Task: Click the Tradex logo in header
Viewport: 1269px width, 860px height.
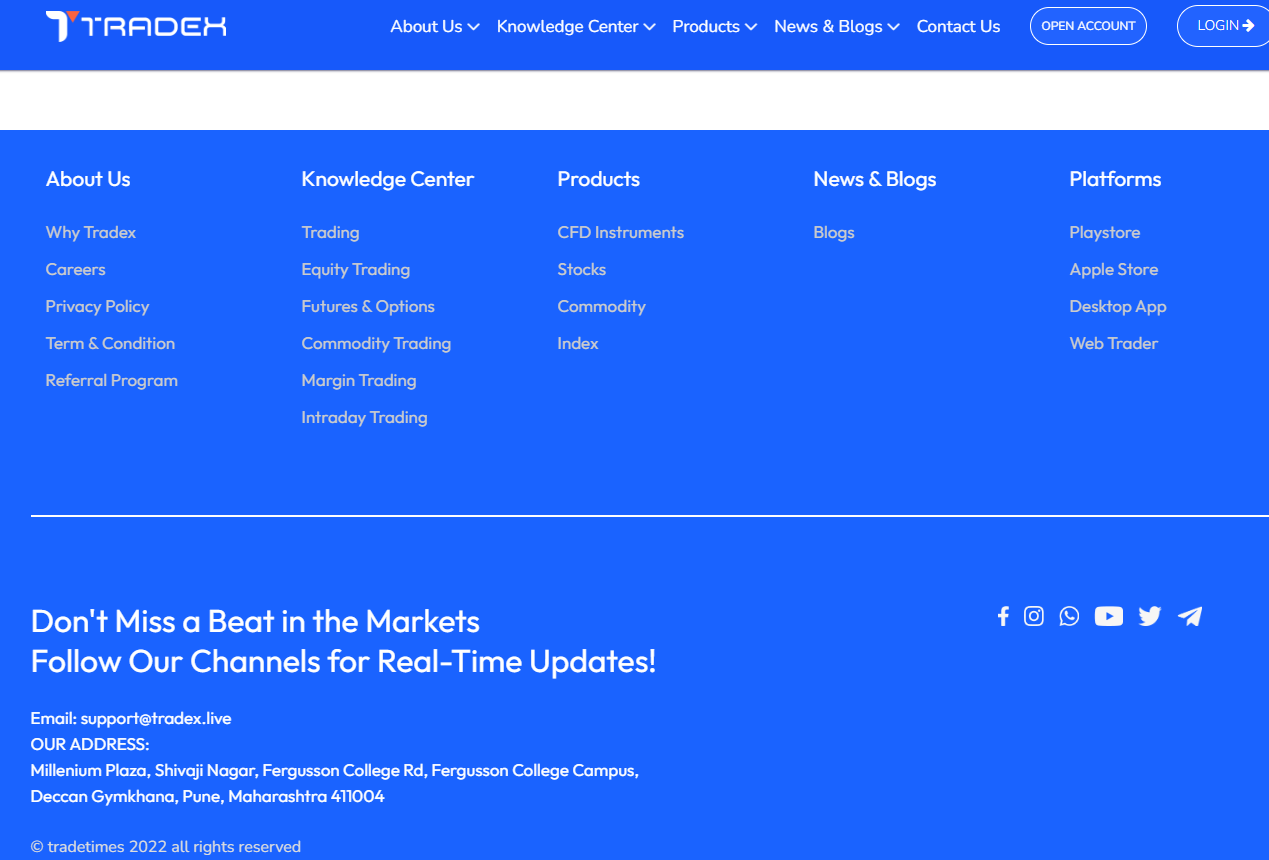Action: 136,26
